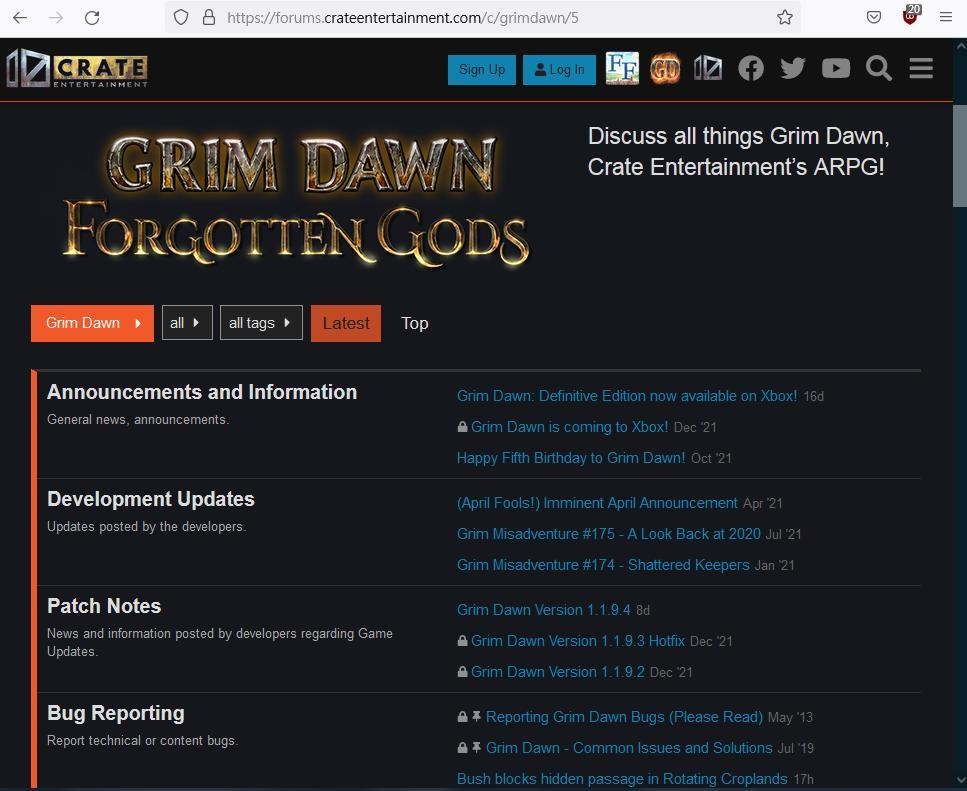Image resolution: width=967 pixels, height=791 pixels.
Task: Click 'Updates posted by the developers.' text
Action: [147, 527]
